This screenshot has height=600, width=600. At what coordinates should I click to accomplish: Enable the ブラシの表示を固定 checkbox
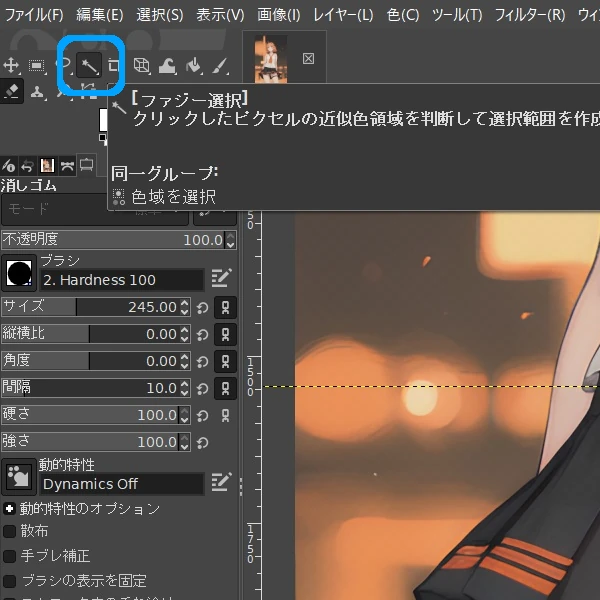coord(9,581)
